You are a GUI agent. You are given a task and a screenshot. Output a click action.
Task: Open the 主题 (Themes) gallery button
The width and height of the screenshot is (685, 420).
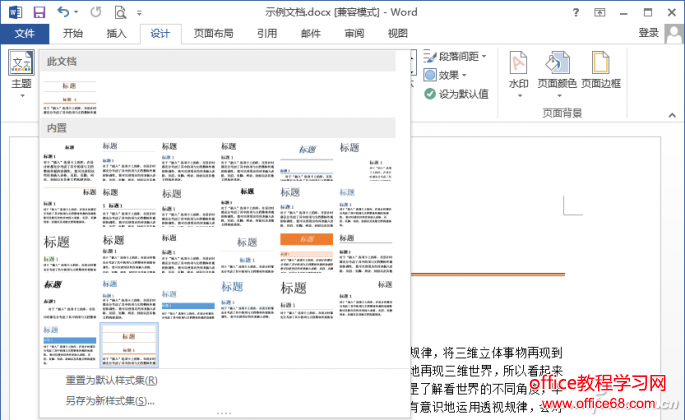[21, 74]
